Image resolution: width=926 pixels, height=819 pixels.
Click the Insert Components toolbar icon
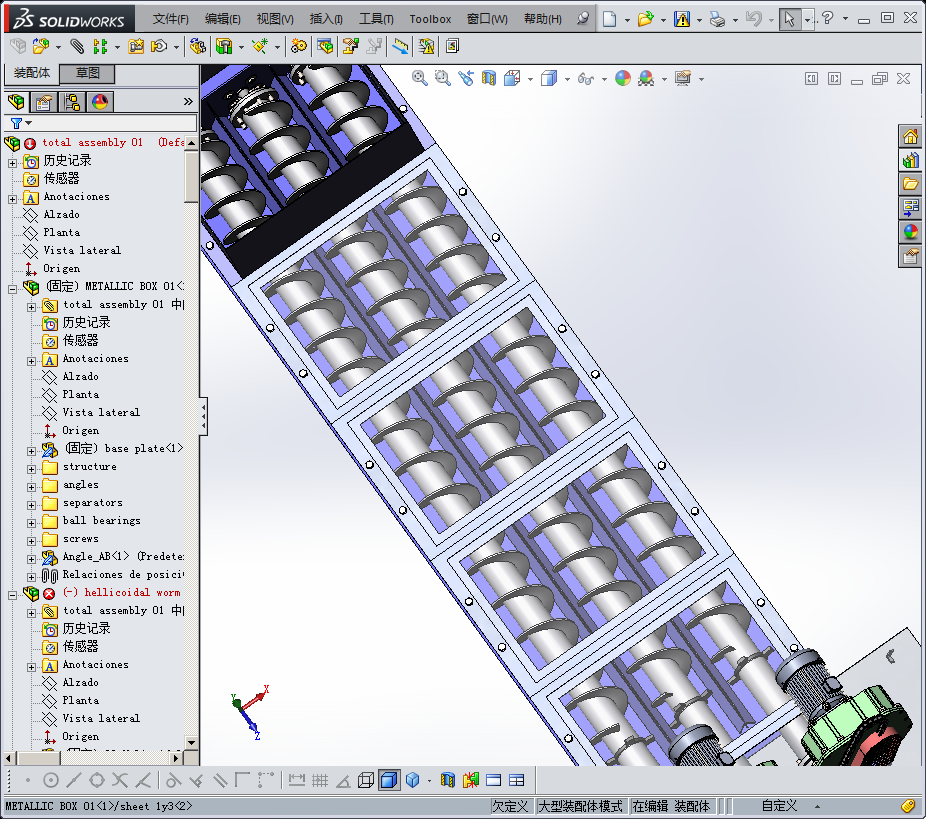pyautogui.click(x=41, y=46)
